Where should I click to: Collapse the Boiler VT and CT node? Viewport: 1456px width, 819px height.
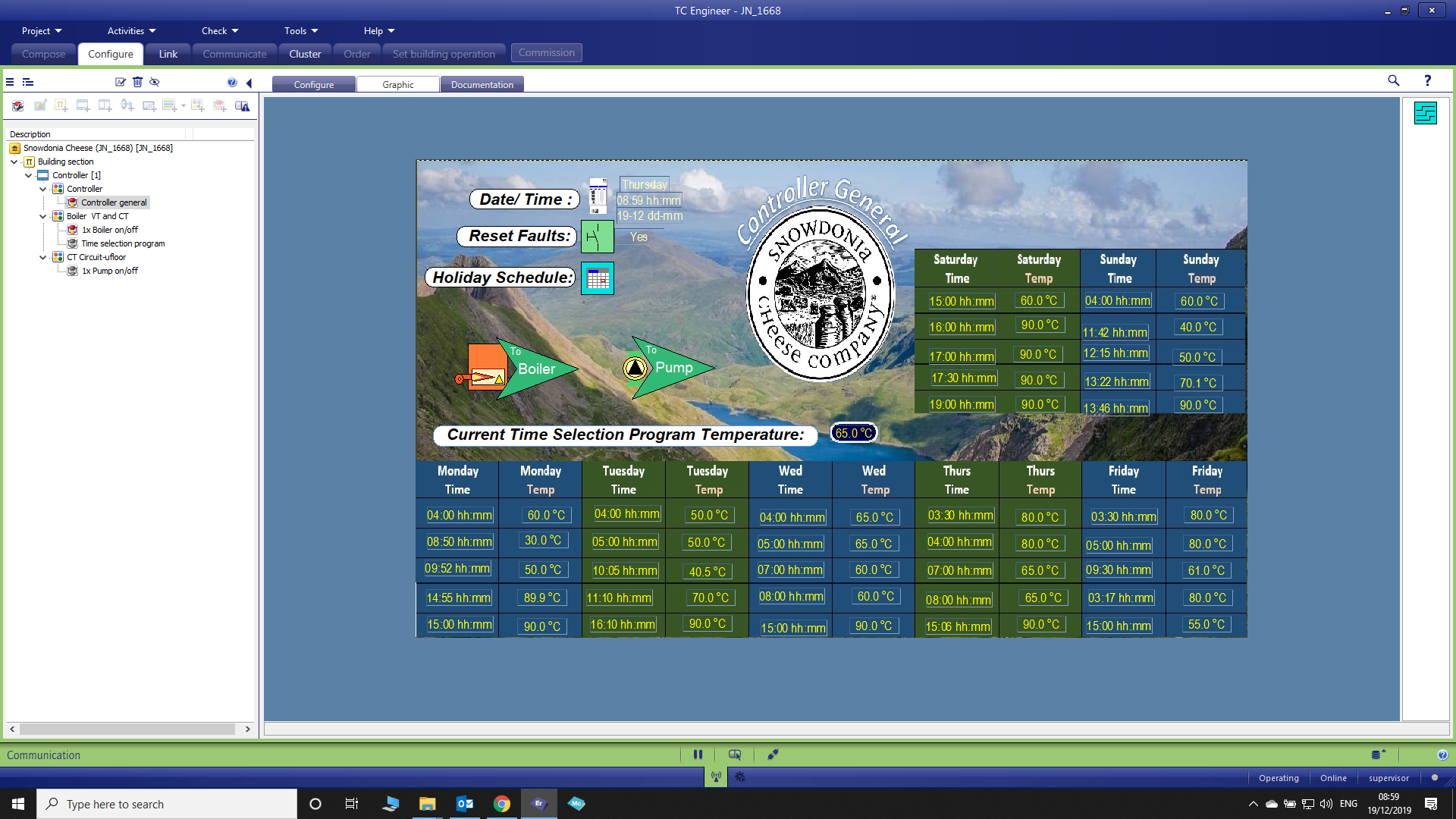click(43, 216)
